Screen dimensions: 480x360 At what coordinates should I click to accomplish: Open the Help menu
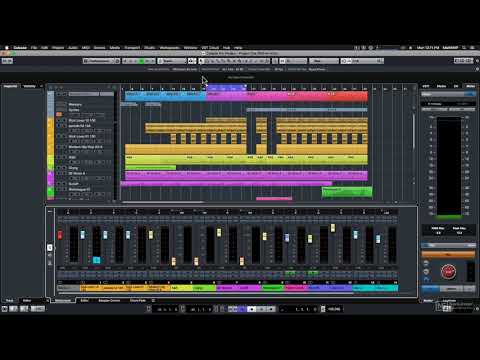(238, 48)
